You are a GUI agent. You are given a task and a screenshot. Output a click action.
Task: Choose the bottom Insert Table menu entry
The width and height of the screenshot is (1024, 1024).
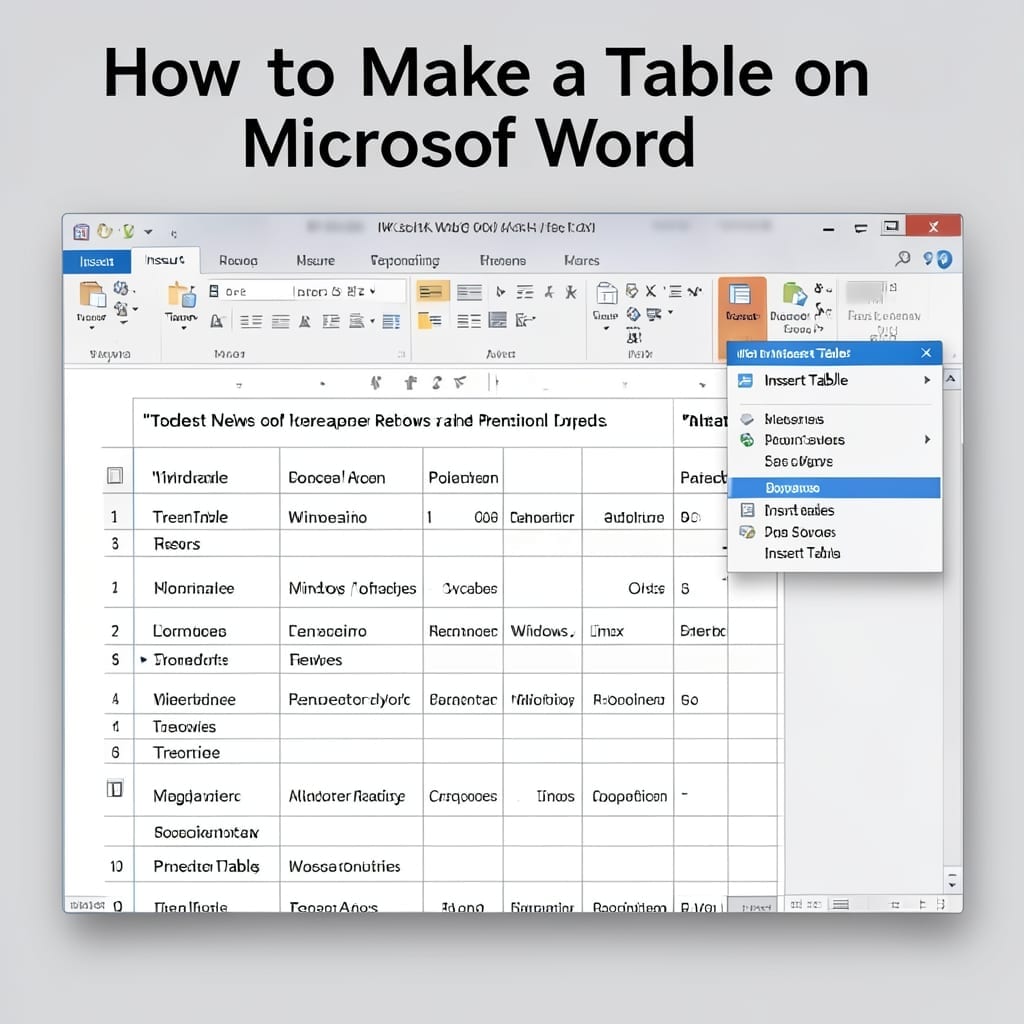pos(835,553)
